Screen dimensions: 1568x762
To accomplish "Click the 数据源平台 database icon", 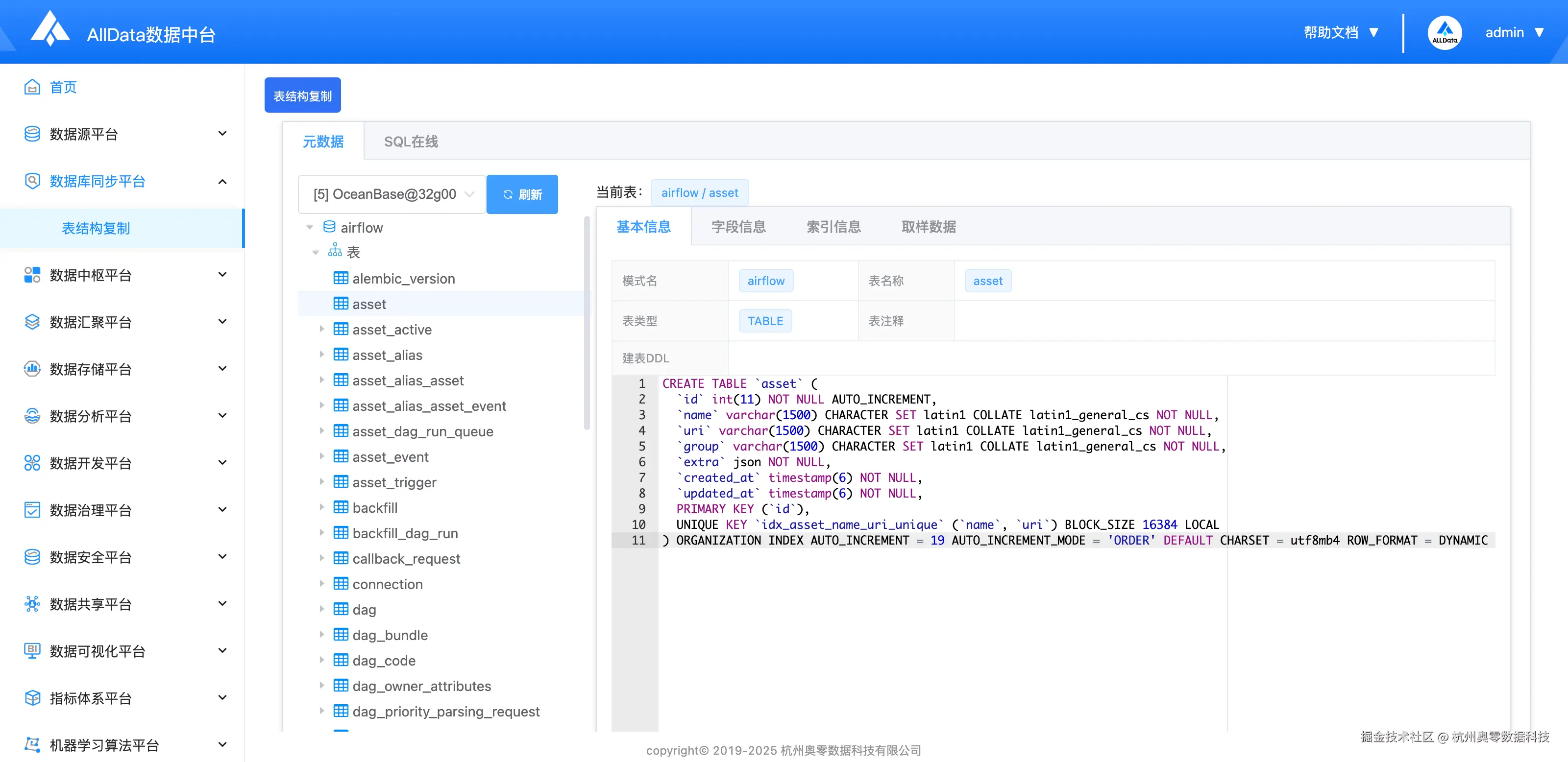I will pyautogui.click(x=32, y=134).
